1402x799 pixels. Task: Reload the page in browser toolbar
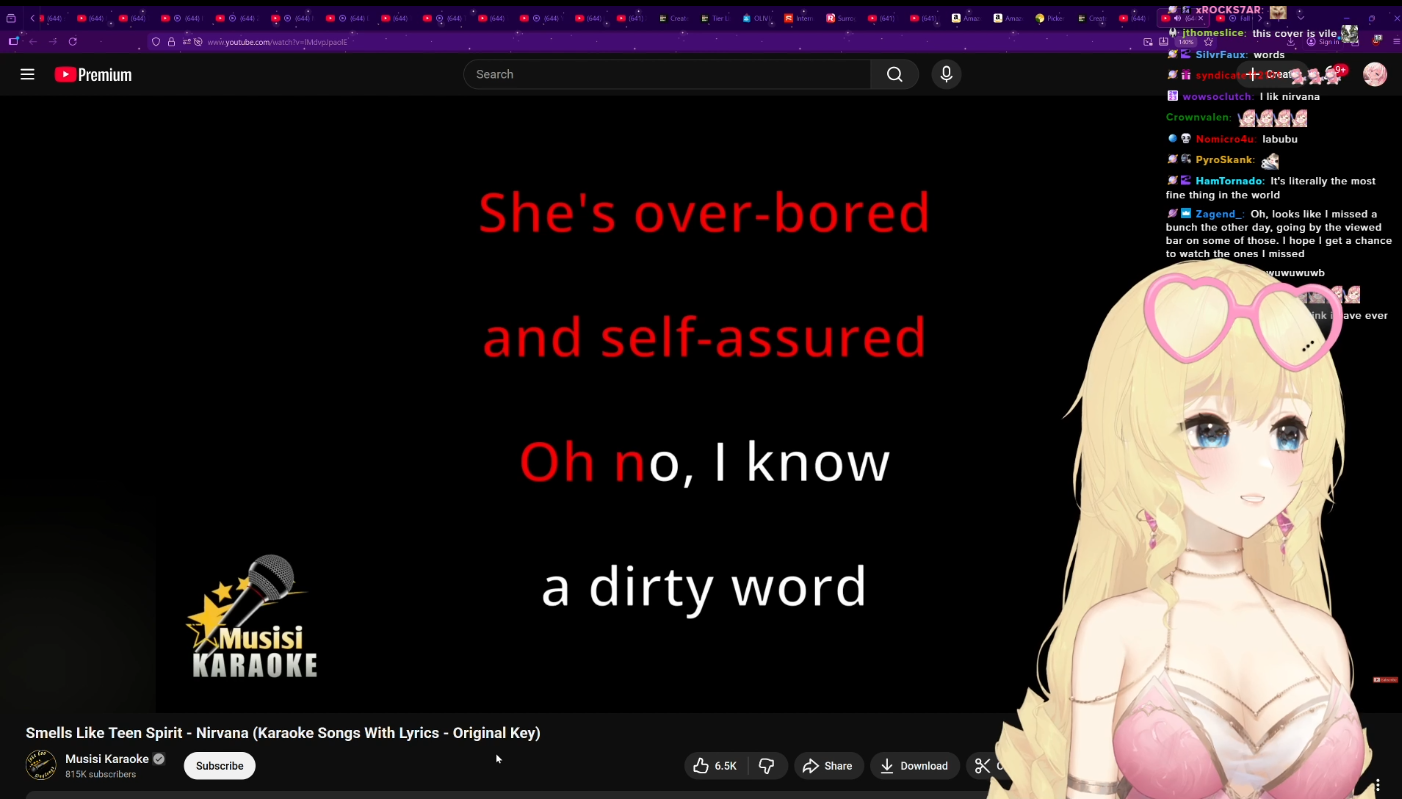click(x=73, y=42)
